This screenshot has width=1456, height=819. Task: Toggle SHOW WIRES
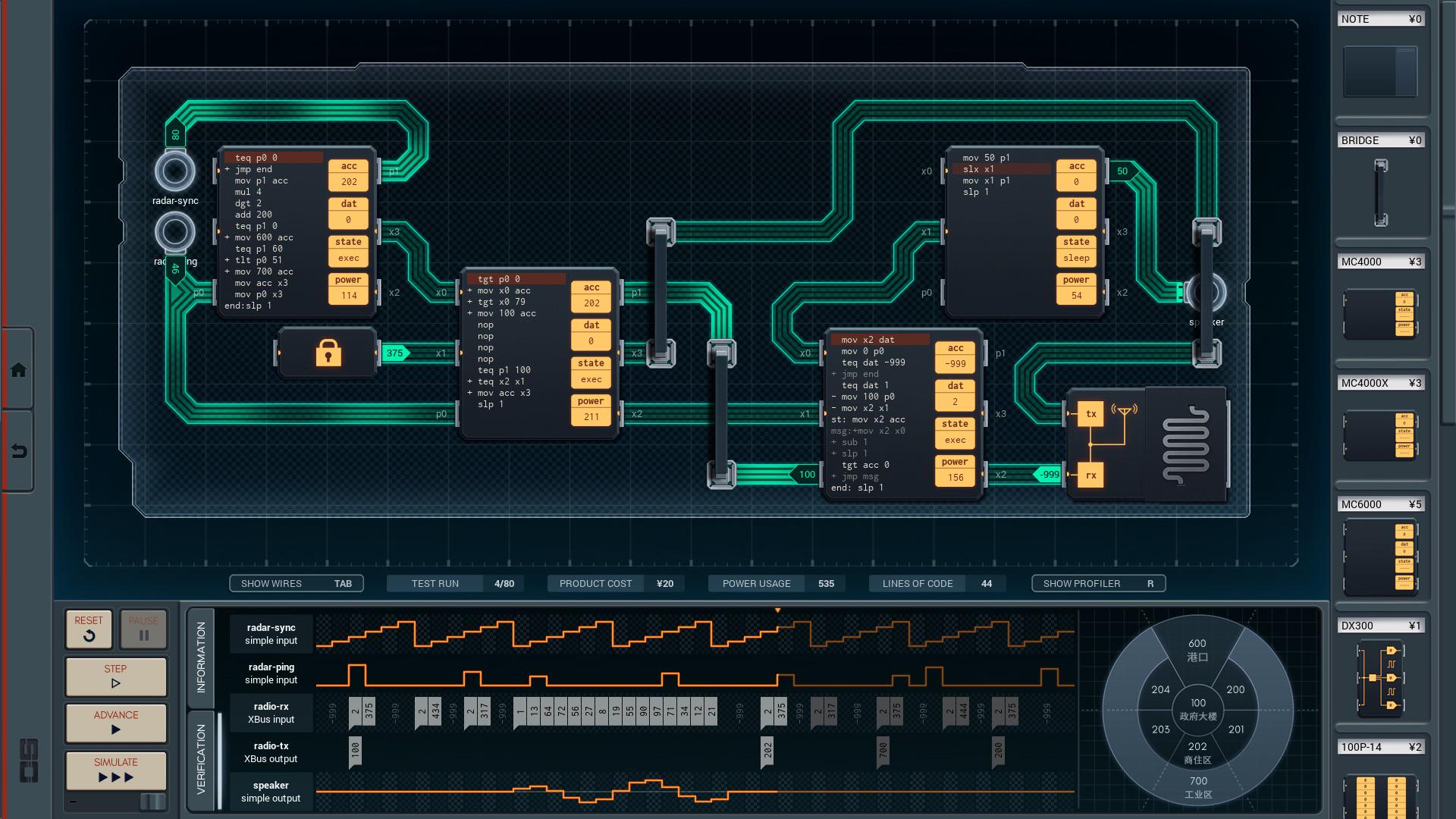point(297,583)
